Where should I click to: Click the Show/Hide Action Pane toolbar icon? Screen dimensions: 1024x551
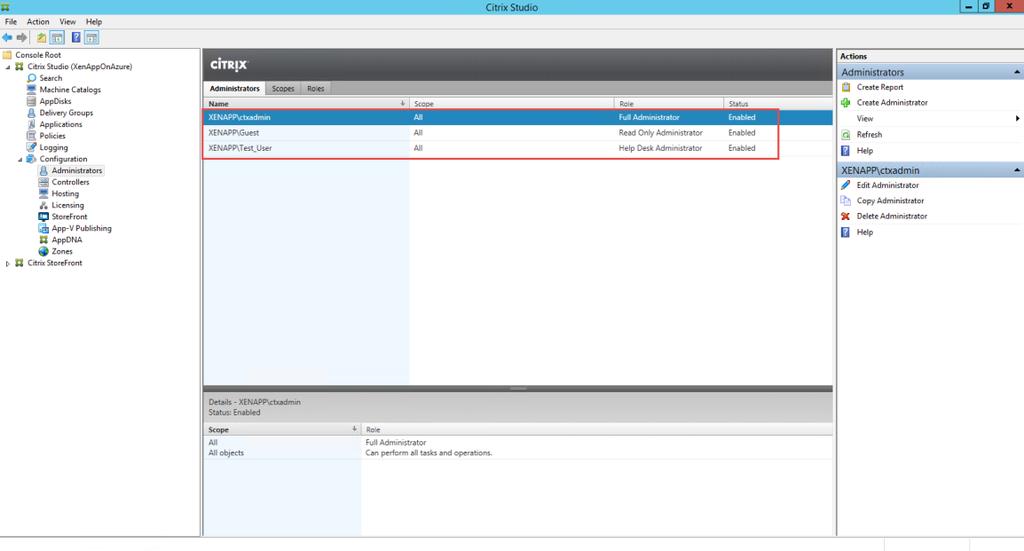(91, 38)
